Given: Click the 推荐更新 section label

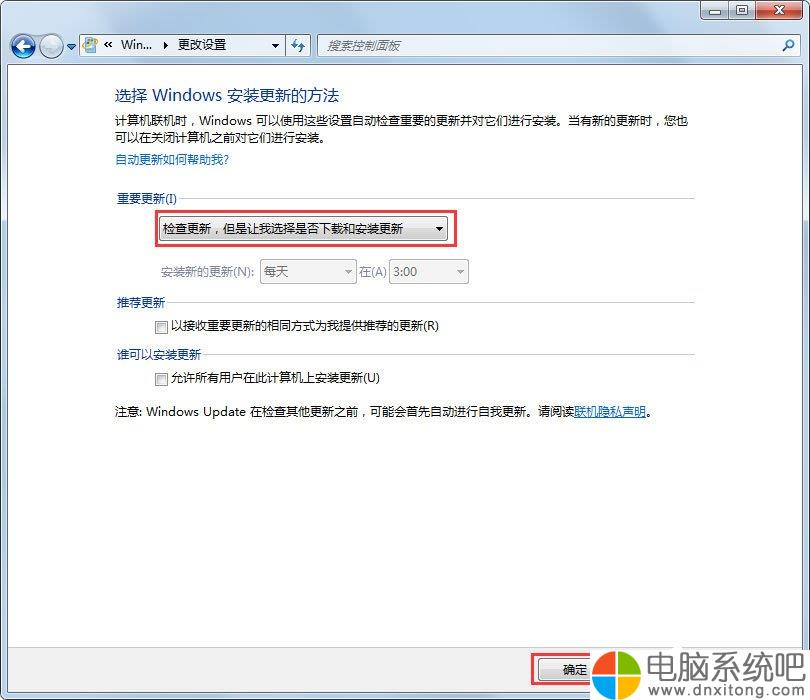Looking at the screenshot, I should [x=141, y=303].
